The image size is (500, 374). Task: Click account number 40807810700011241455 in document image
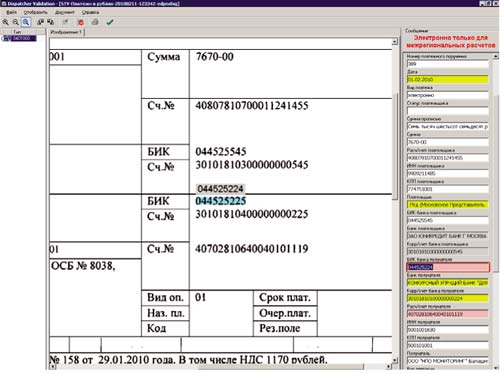pos(252,106)
